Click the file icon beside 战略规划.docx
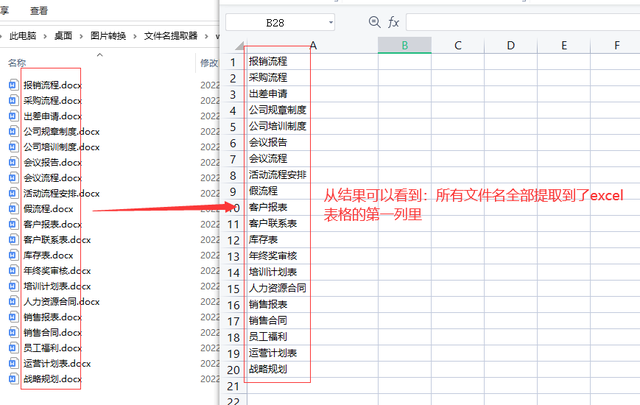Screen dimensions: 640x405 13,379
